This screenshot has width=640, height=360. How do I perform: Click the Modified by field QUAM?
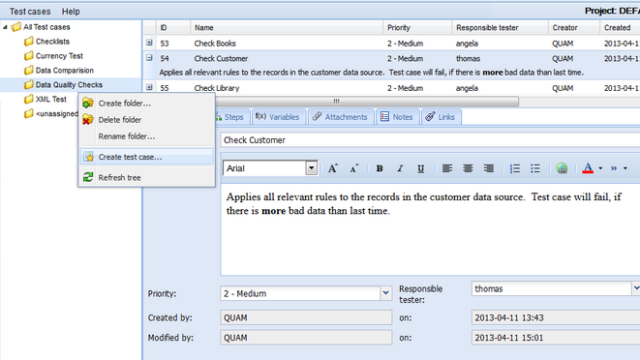pos(306,338)
